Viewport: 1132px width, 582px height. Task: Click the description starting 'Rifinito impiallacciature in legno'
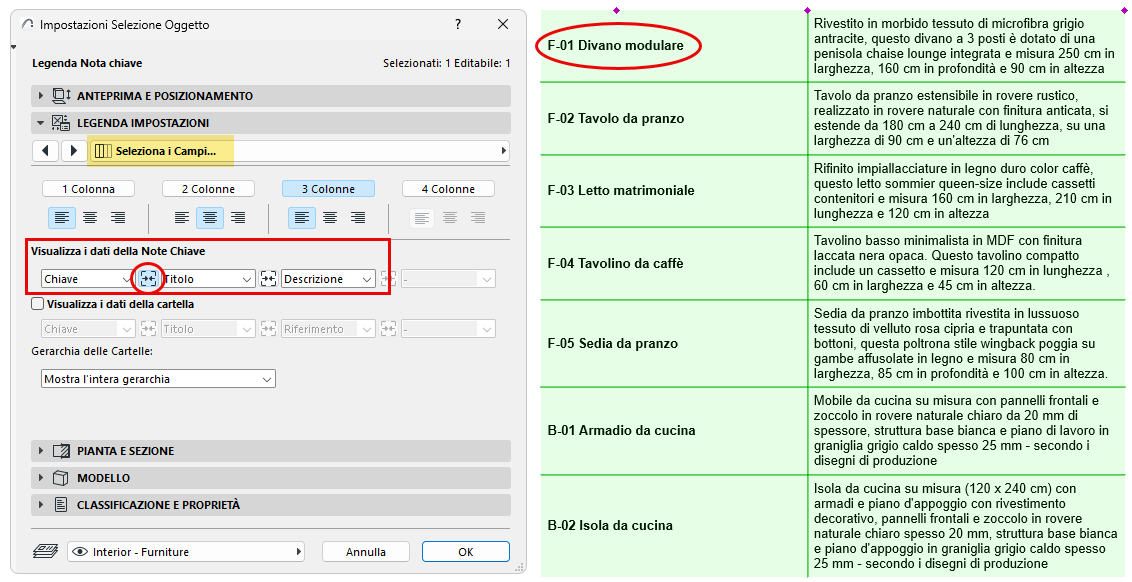point(962,191)
